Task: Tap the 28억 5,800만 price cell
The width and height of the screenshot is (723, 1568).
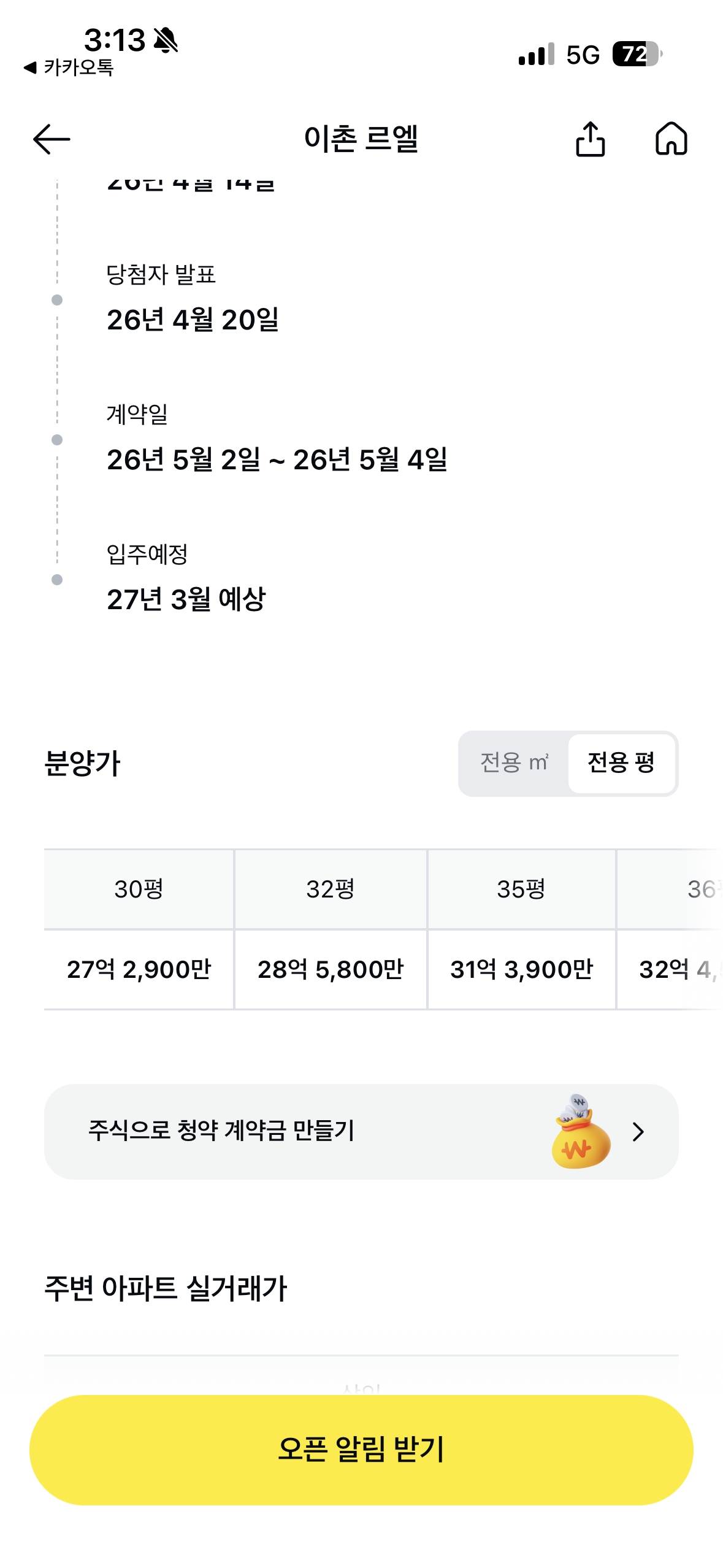Action: click(x=331, y=969)
